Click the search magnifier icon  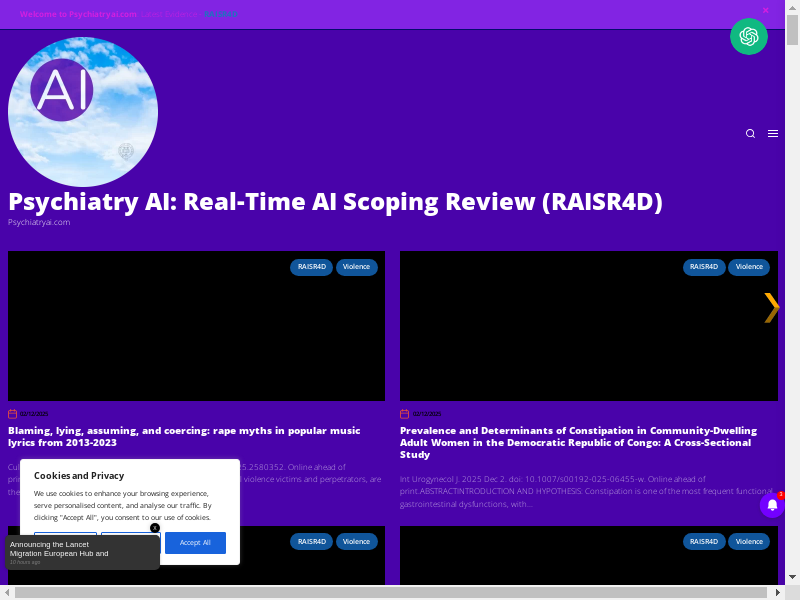click(750, 134)
